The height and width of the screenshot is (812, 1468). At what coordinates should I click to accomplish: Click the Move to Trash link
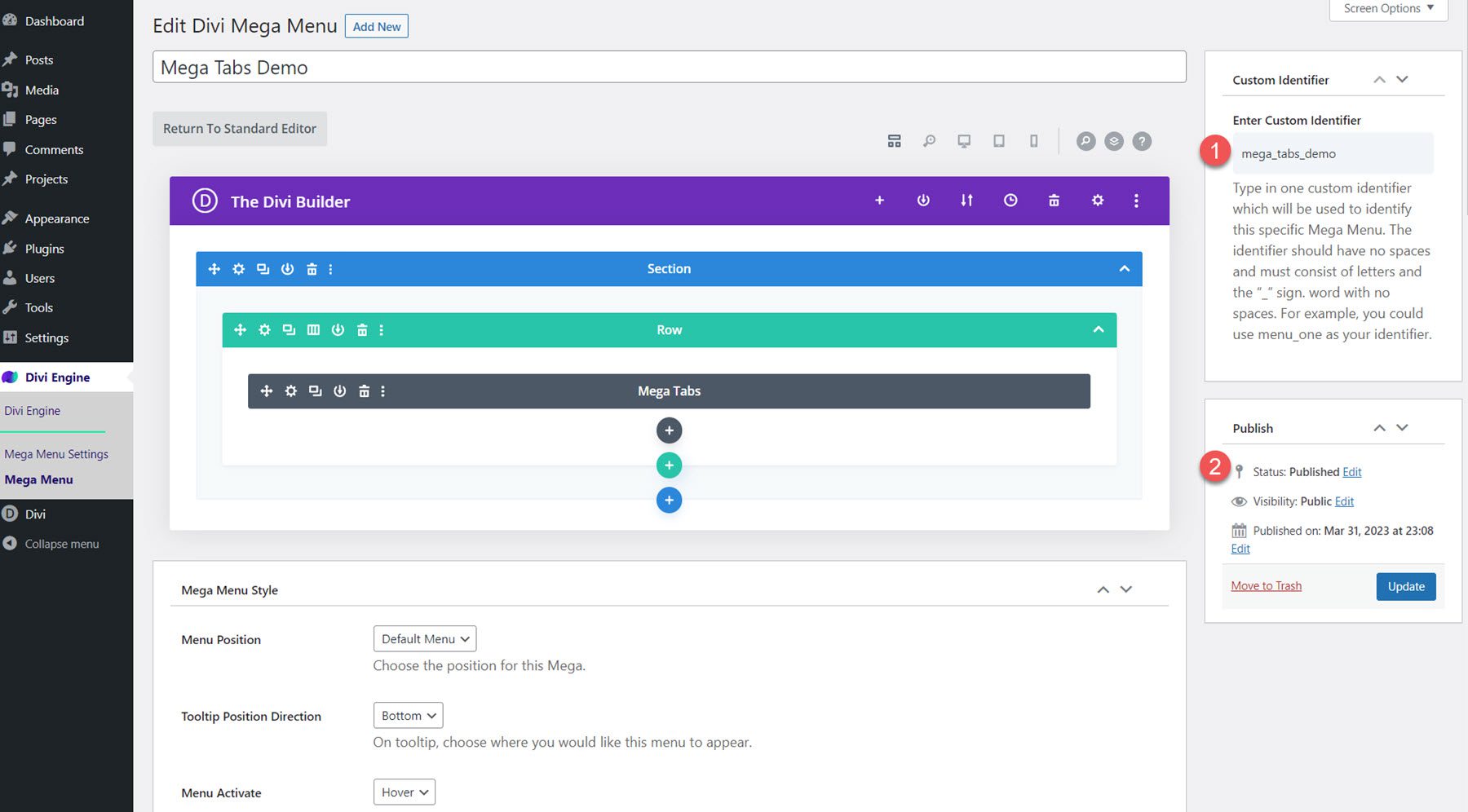1265,585
